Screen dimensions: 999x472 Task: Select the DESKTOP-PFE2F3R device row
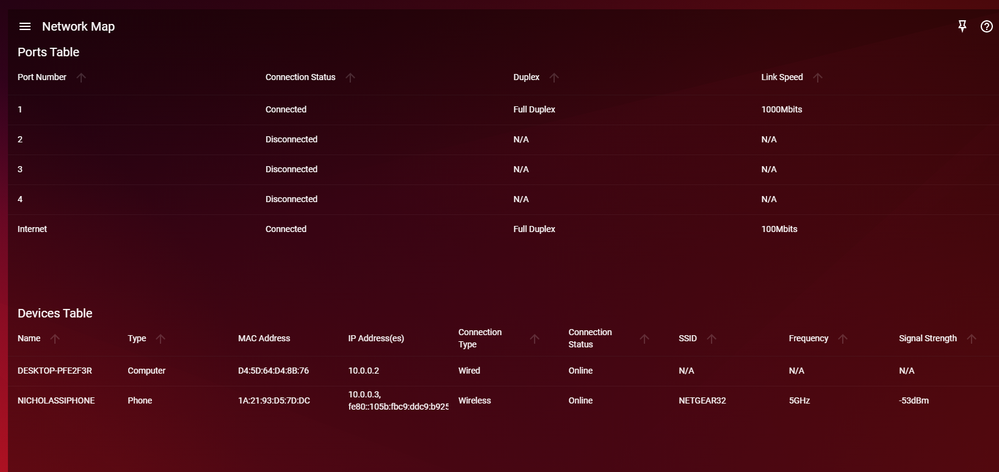pos(55,371)
